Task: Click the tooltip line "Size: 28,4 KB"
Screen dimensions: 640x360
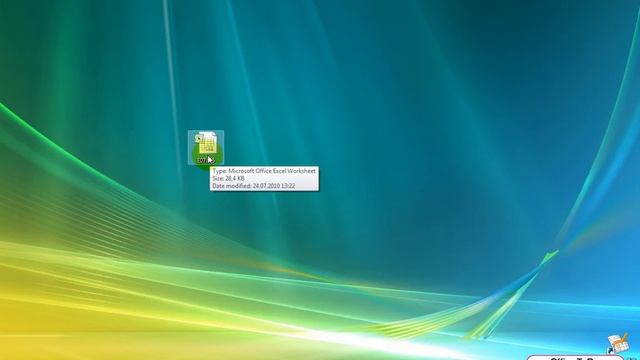Action: point(229,178)
